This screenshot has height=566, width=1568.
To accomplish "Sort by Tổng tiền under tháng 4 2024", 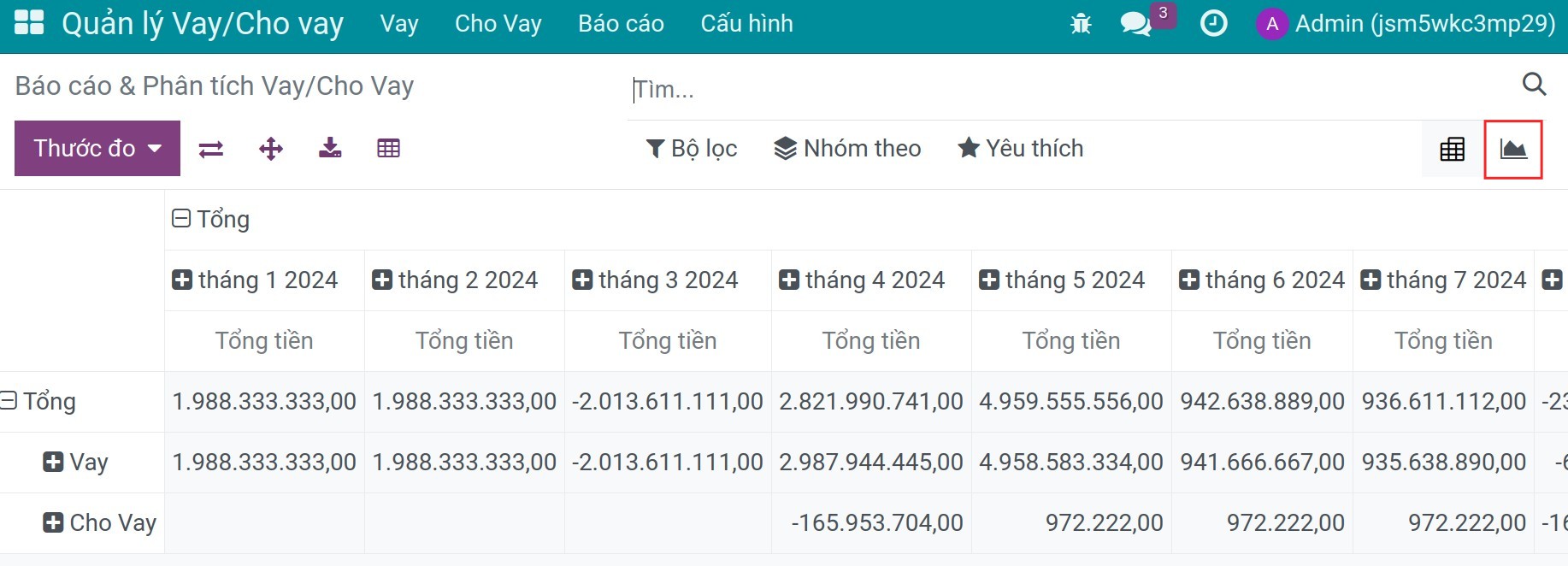I will click(x=871, y=340).
